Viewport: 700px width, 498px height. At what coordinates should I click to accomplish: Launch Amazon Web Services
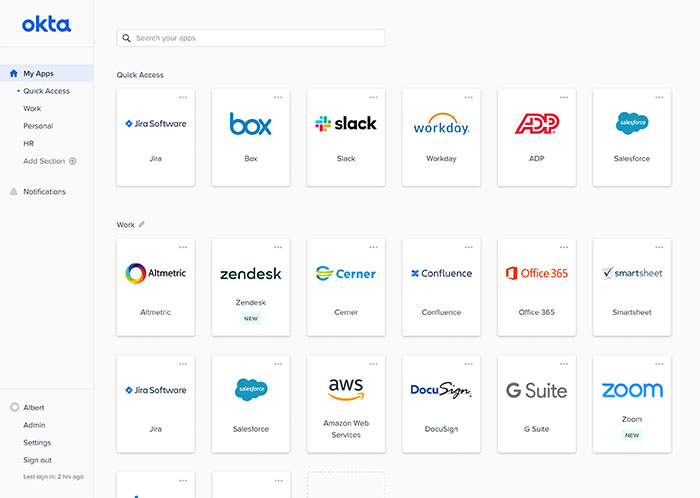click(346, 404)
